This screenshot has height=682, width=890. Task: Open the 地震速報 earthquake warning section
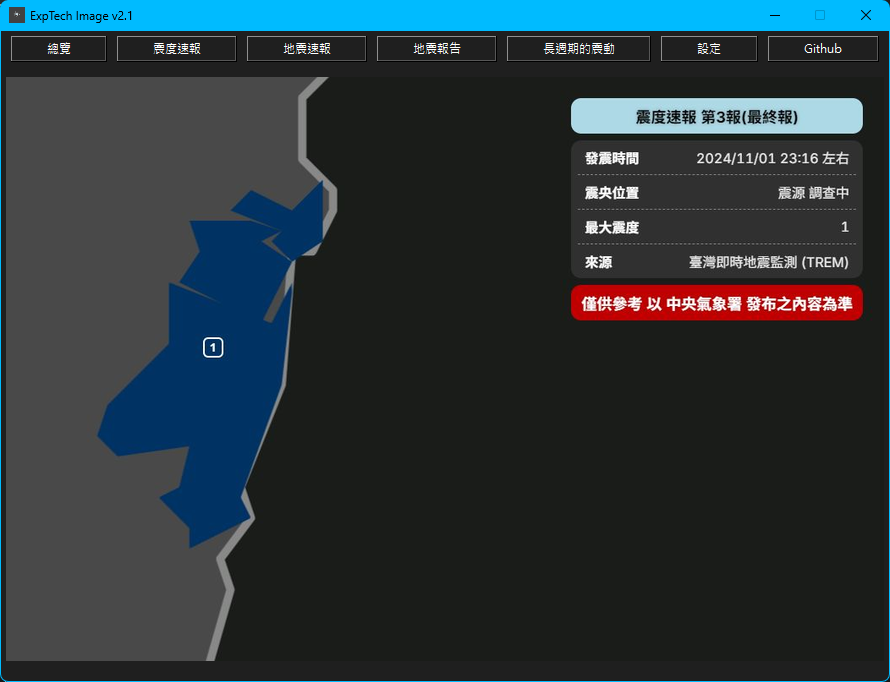point(306,48)
